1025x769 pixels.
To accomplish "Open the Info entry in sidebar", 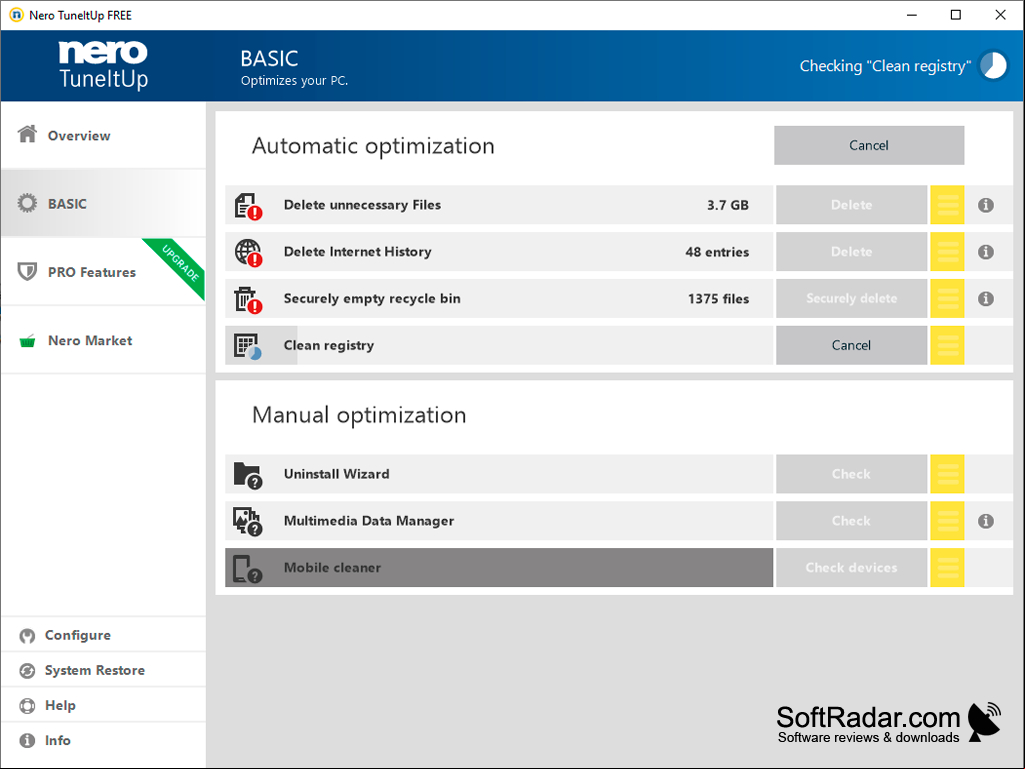I will [x=103, y=740].
